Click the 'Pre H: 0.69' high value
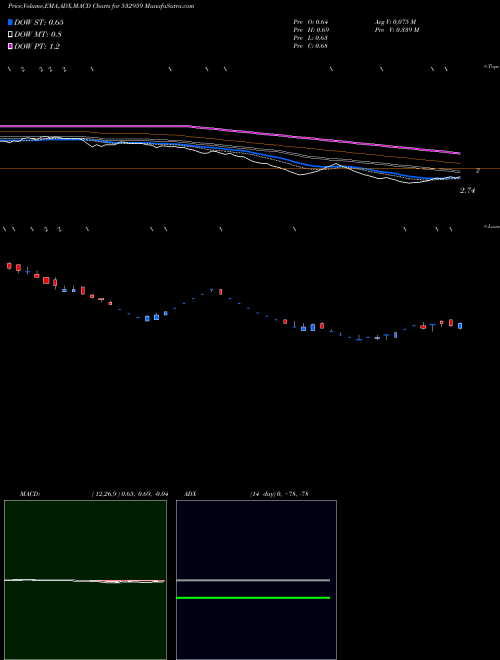 [x=311, y=30]
